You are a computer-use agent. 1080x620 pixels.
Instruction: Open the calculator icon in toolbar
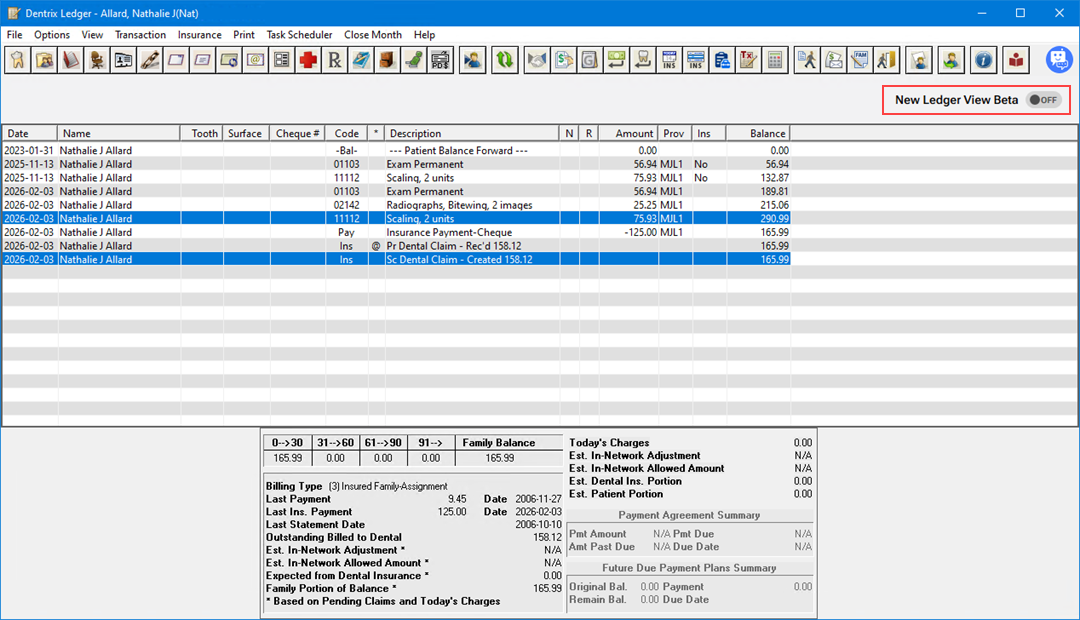775,60
